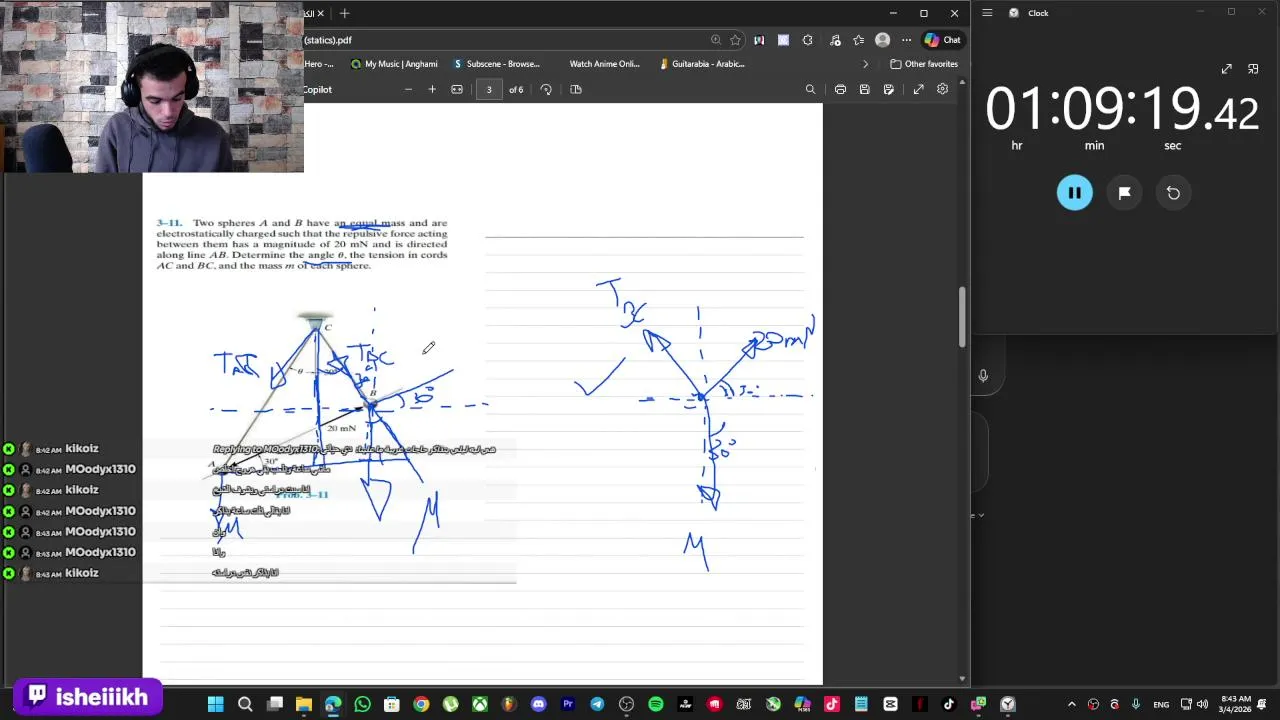Screen dimensions: 1280x720
Task: Open Windows Start menu
Action: 216,704
